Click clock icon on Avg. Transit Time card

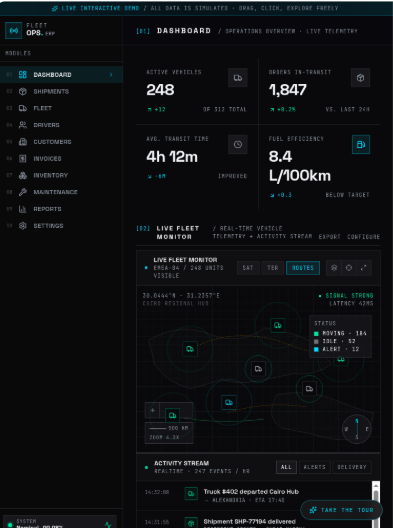click(x=238, y=144)
